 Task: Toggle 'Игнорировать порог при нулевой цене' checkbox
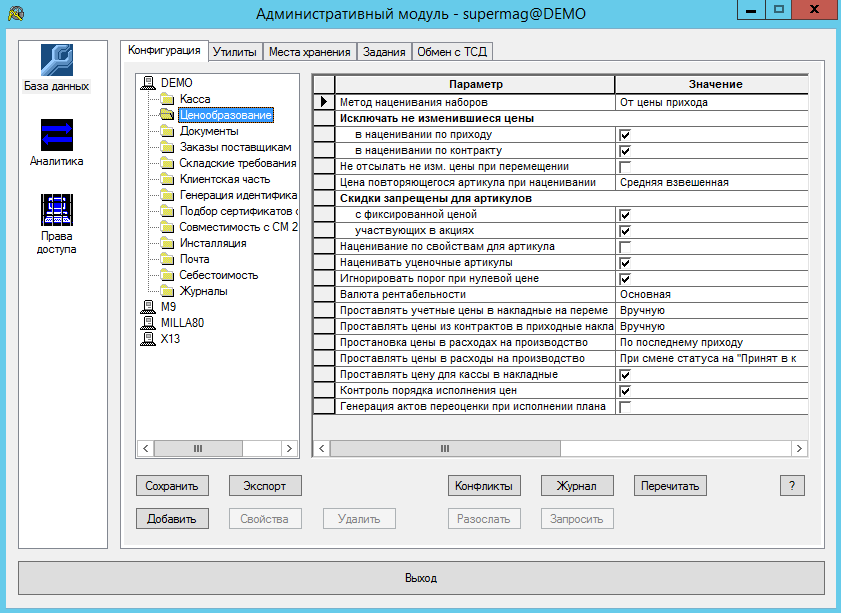tap(624, 279)
